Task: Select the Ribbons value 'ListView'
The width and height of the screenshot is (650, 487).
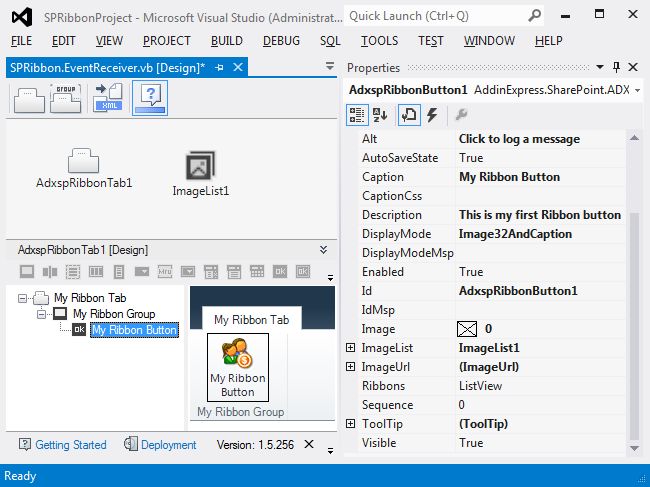Action: [x=480, y=386]
